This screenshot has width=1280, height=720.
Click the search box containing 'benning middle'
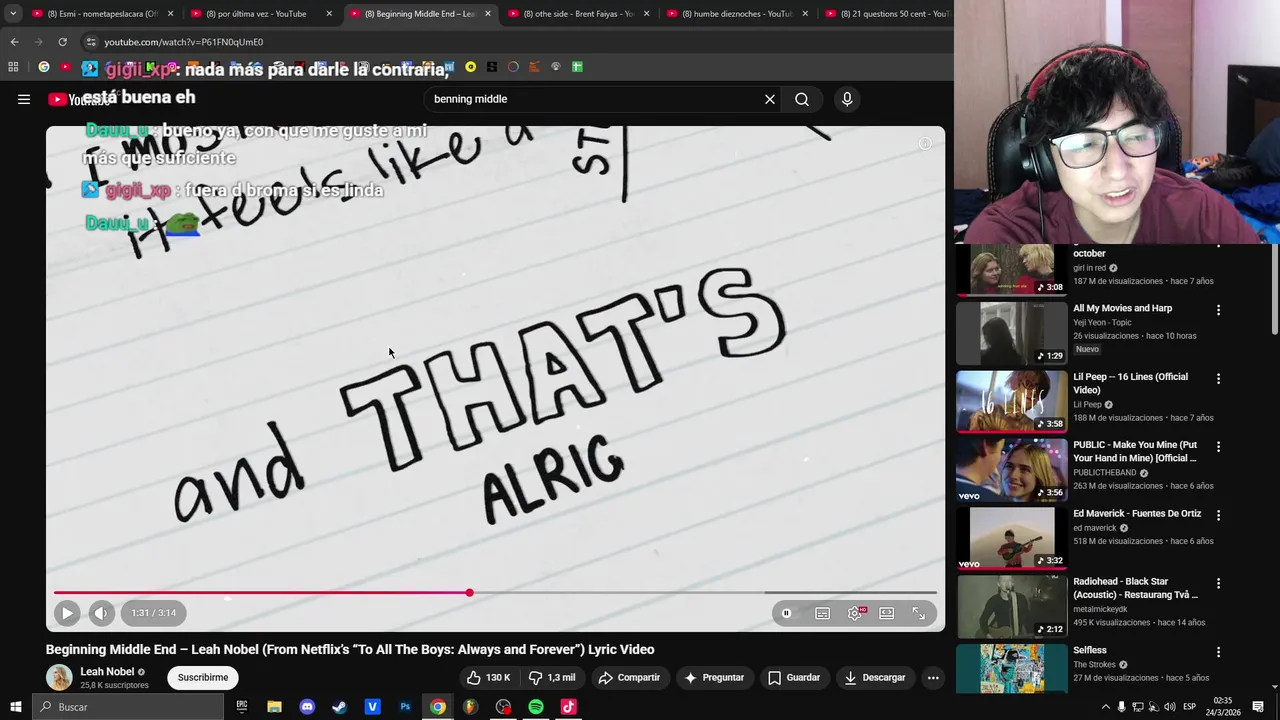pyautogui.click(x=595, y=99)
